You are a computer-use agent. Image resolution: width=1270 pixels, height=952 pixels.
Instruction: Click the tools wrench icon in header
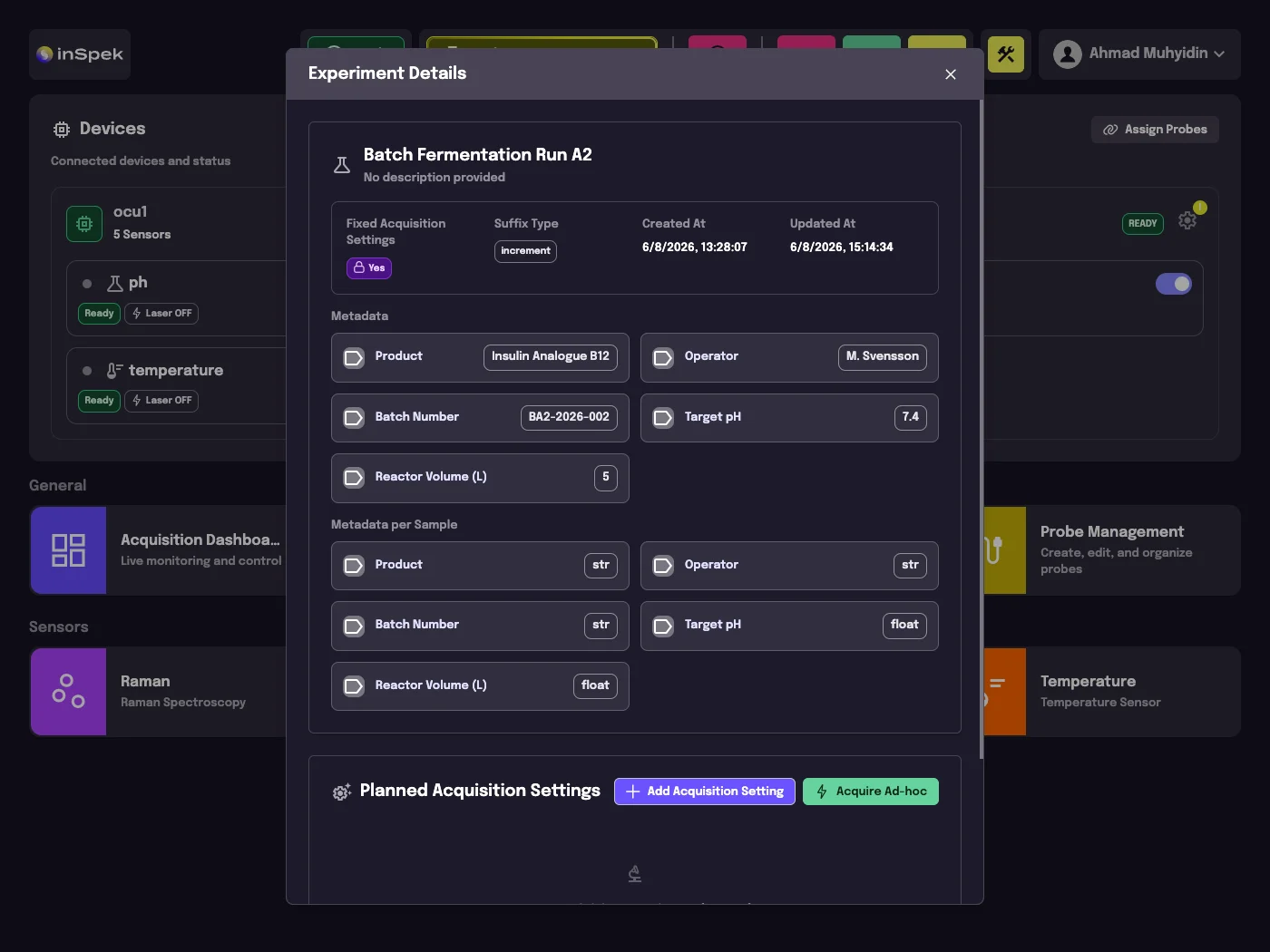tap(1005, 54)
